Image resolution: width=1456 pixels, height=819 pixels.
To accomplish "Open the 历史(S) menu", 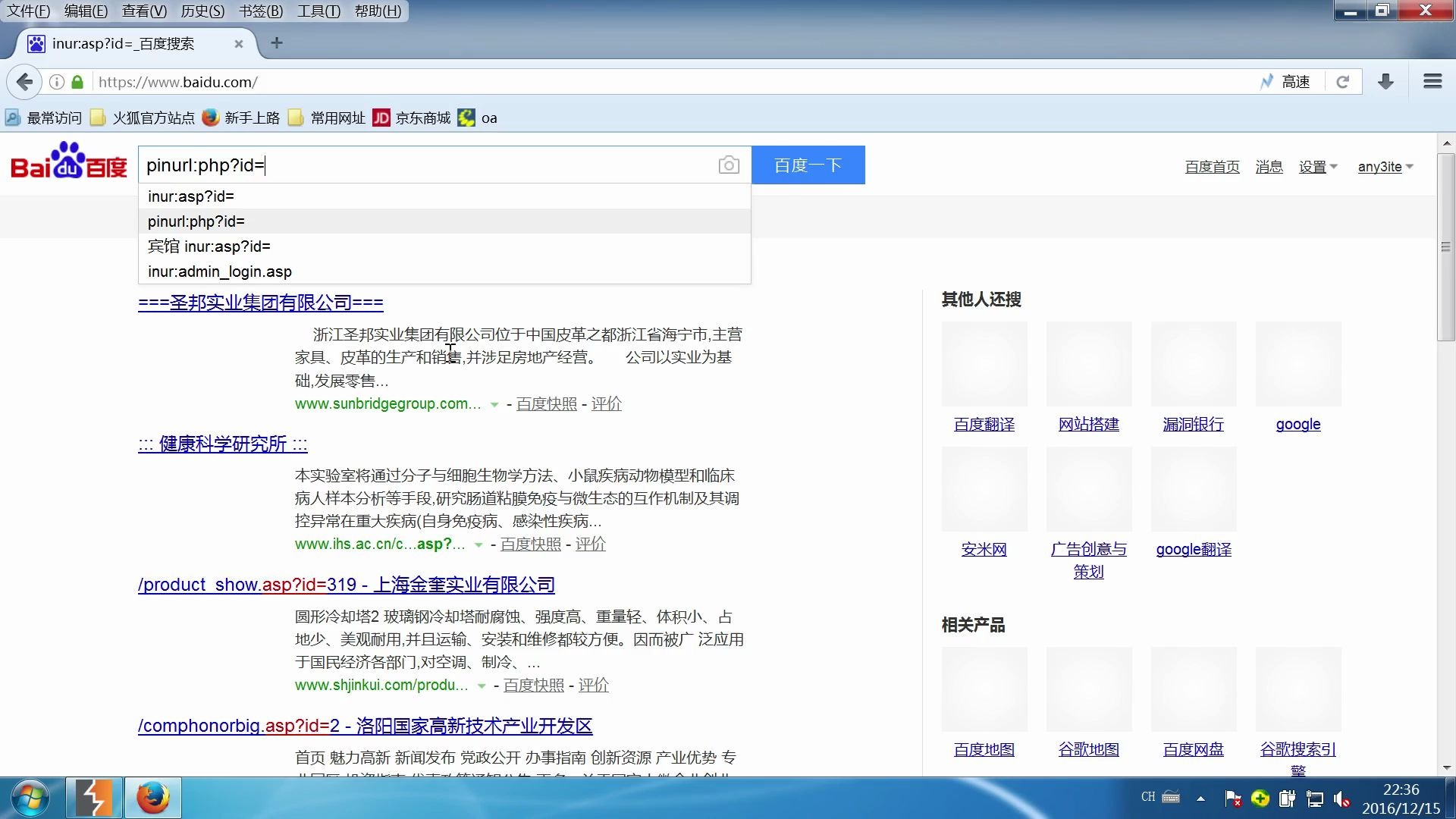I will pyautogui.click(x=202, y=11).
